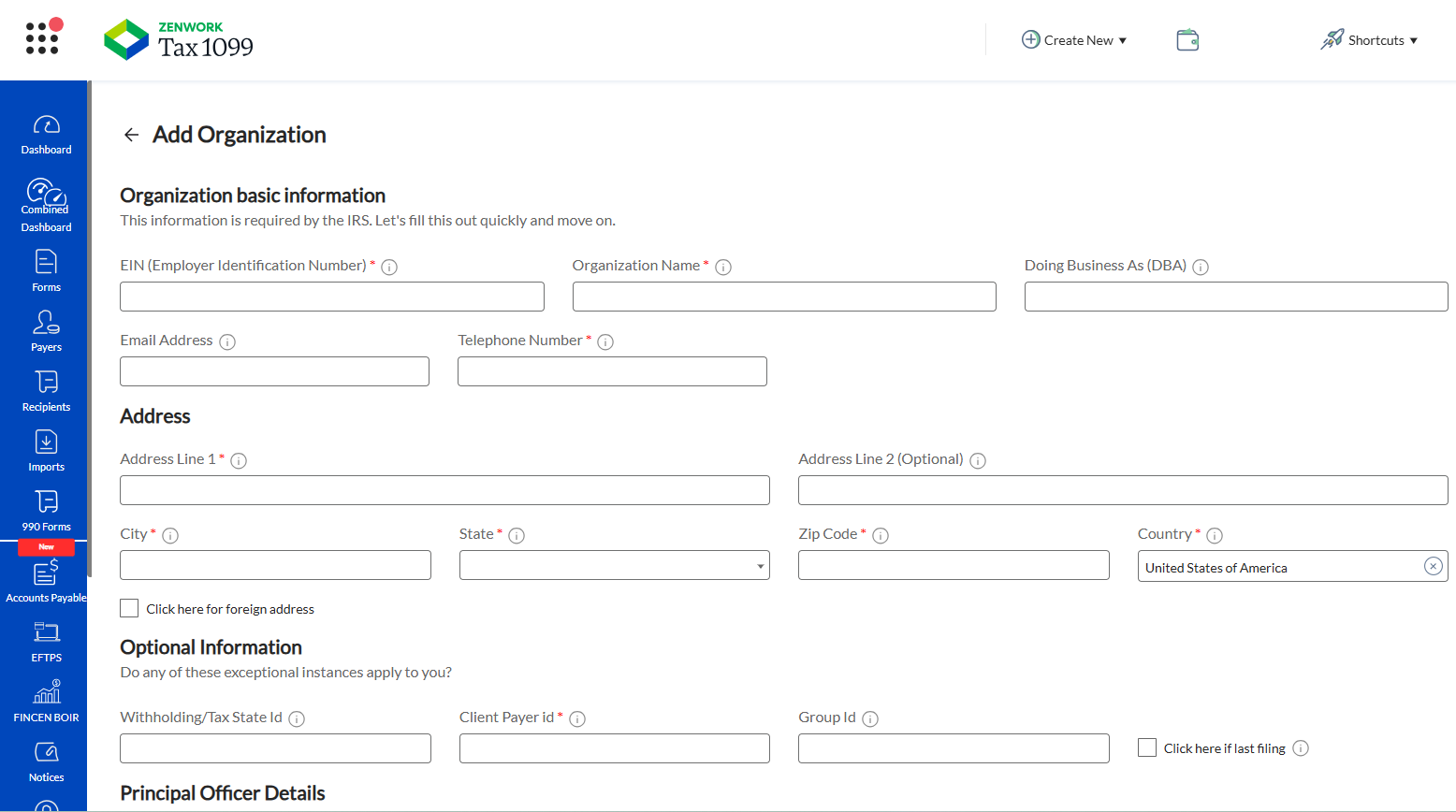Navigate to 990 Forms
1456x812 pixels.
tap(45, 510)
